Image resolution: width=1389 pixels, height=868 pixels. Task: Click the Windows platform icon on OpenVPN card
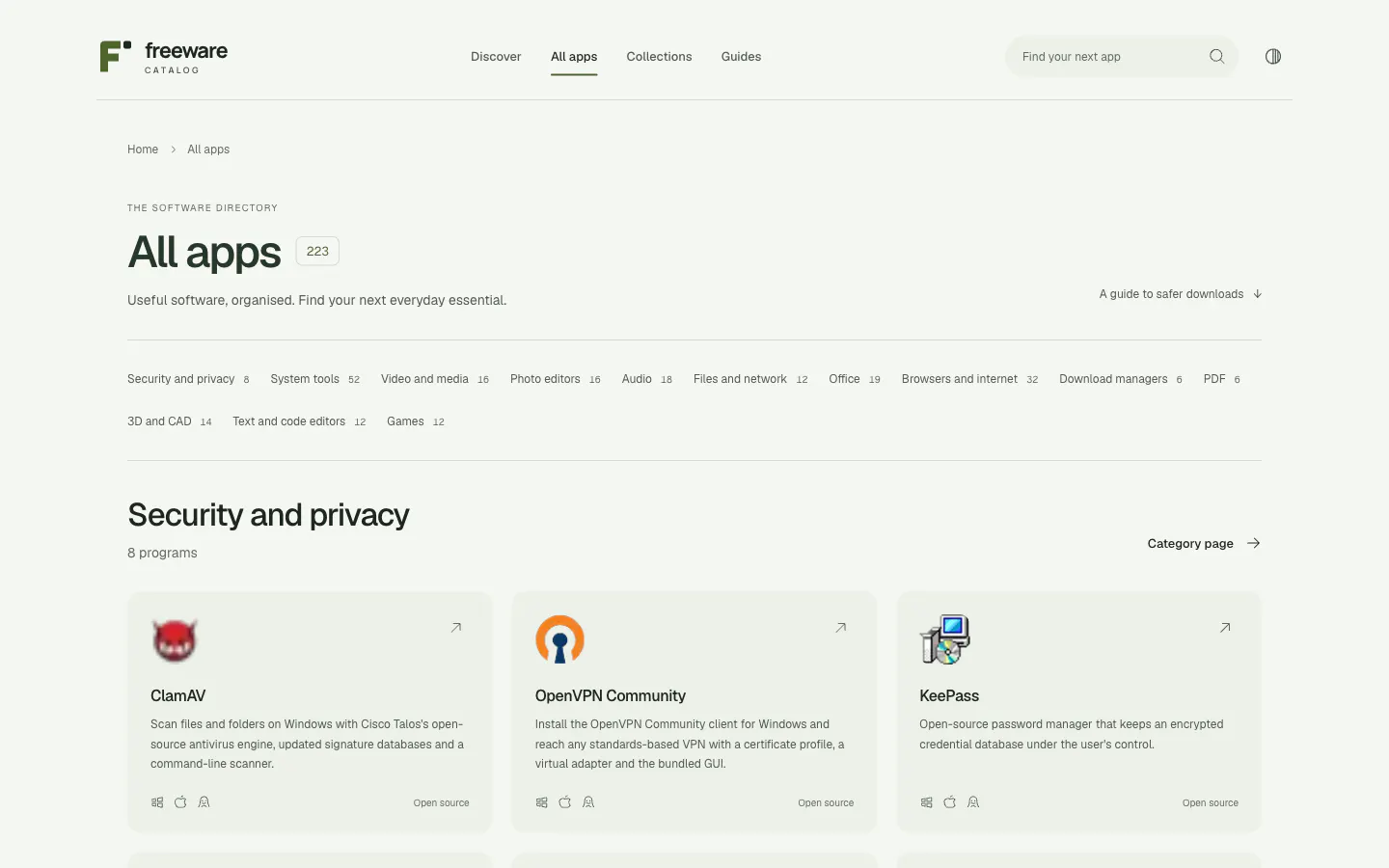(x=542, y=802)
